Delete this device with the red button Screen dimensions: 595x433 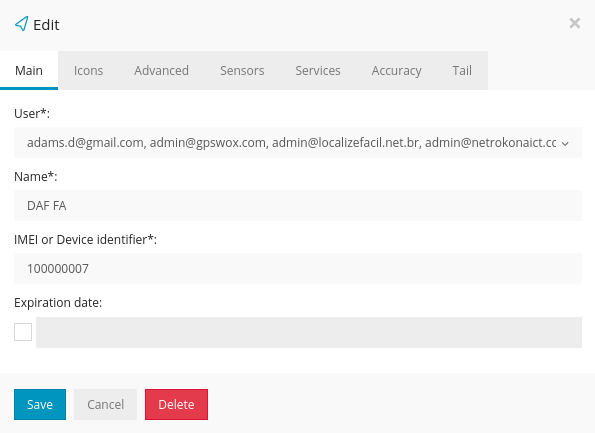(176, 405)
